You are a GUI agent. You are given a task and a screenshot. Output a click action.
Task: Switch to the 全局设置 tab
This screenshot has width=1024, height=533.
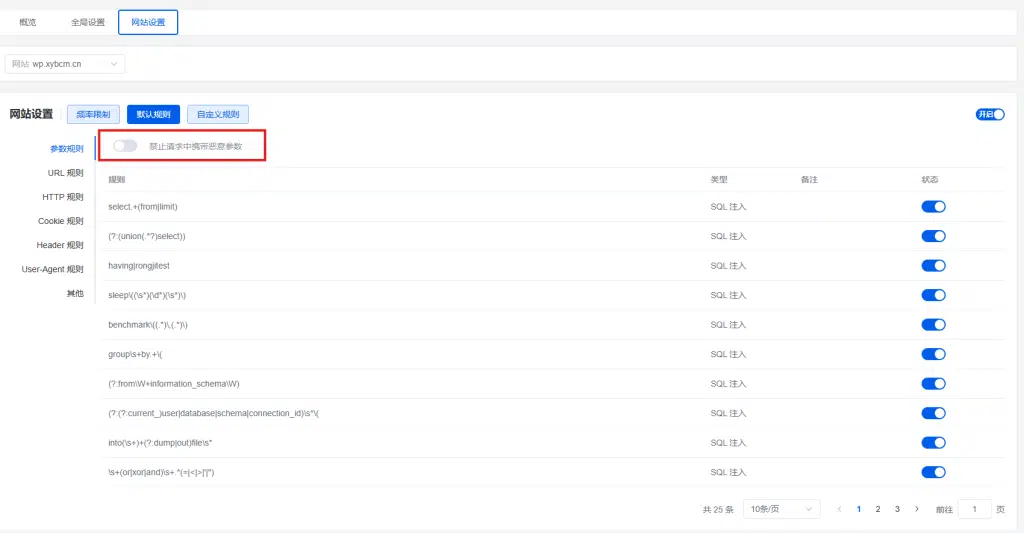(88, 22)
